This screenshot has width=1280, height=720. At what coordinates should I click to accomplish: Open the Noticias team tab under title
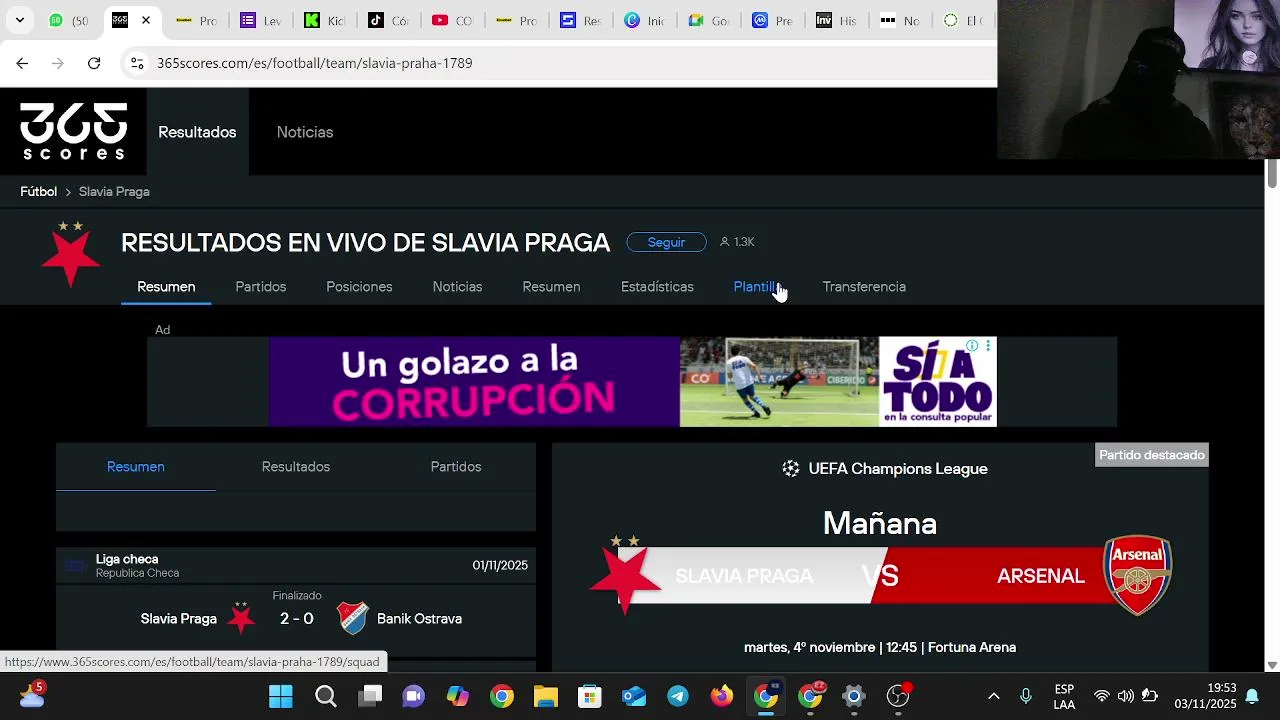tap(457, 287)
